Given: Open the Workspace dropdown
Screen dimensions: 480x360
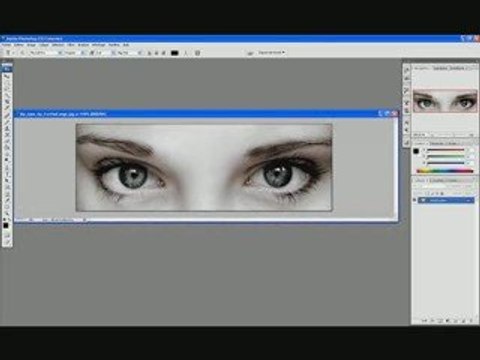Looking at the screenshot, I should [272, 52].
